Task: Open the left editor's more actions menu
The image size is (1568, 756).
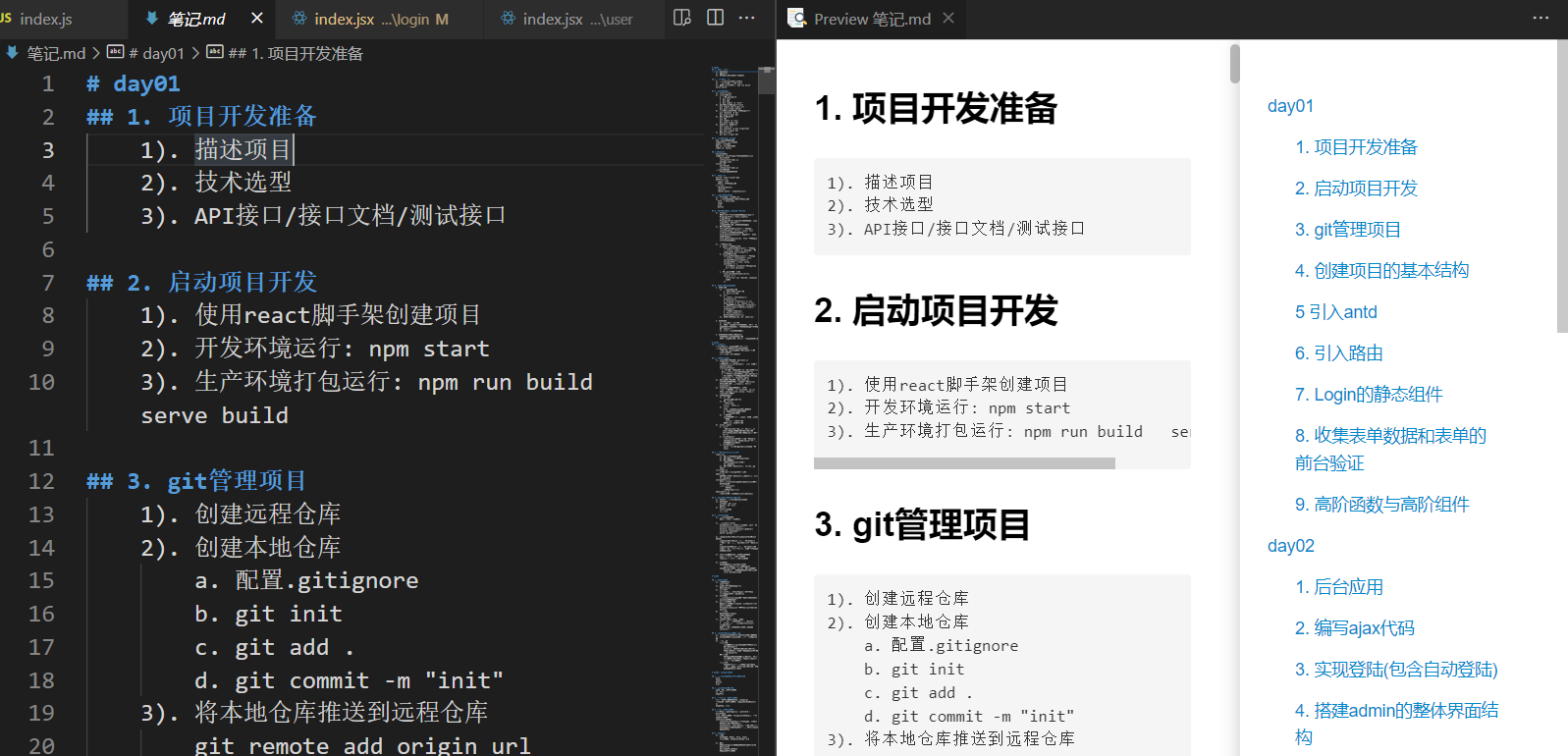Action: click(x=747, y=18)
